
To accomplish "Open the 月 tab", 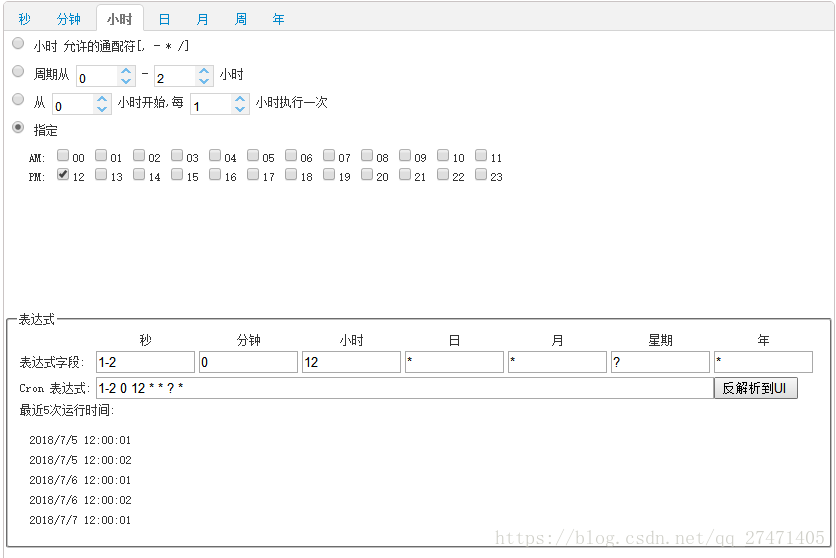I will point(202,19).
